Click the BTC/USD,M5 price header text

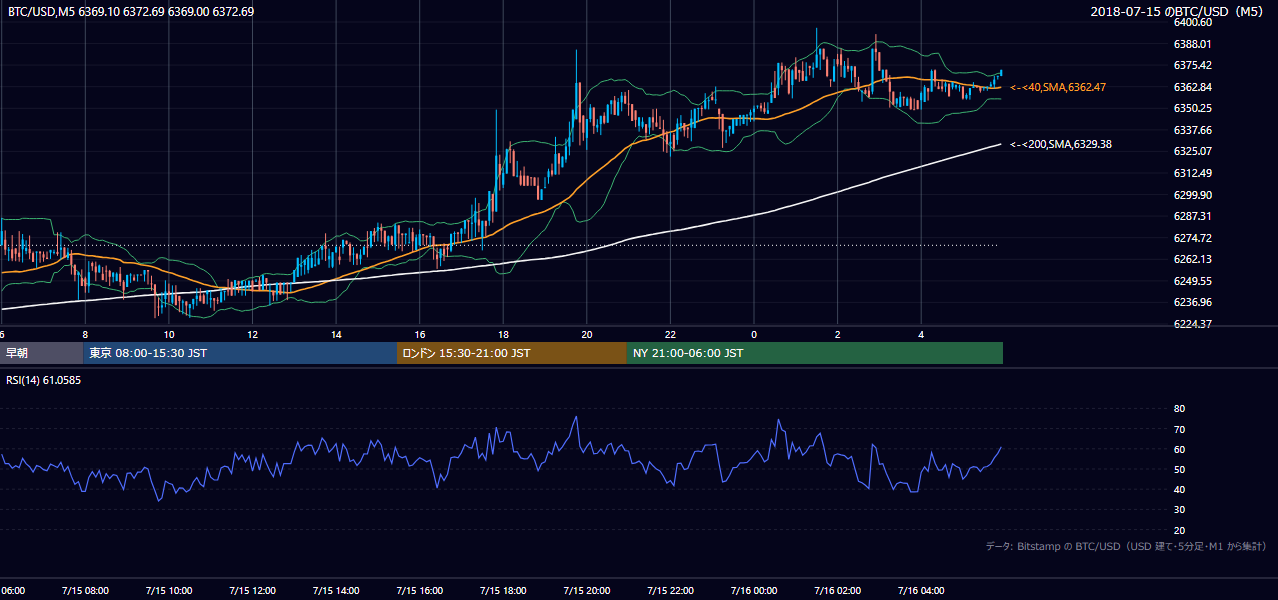point(130,12)
